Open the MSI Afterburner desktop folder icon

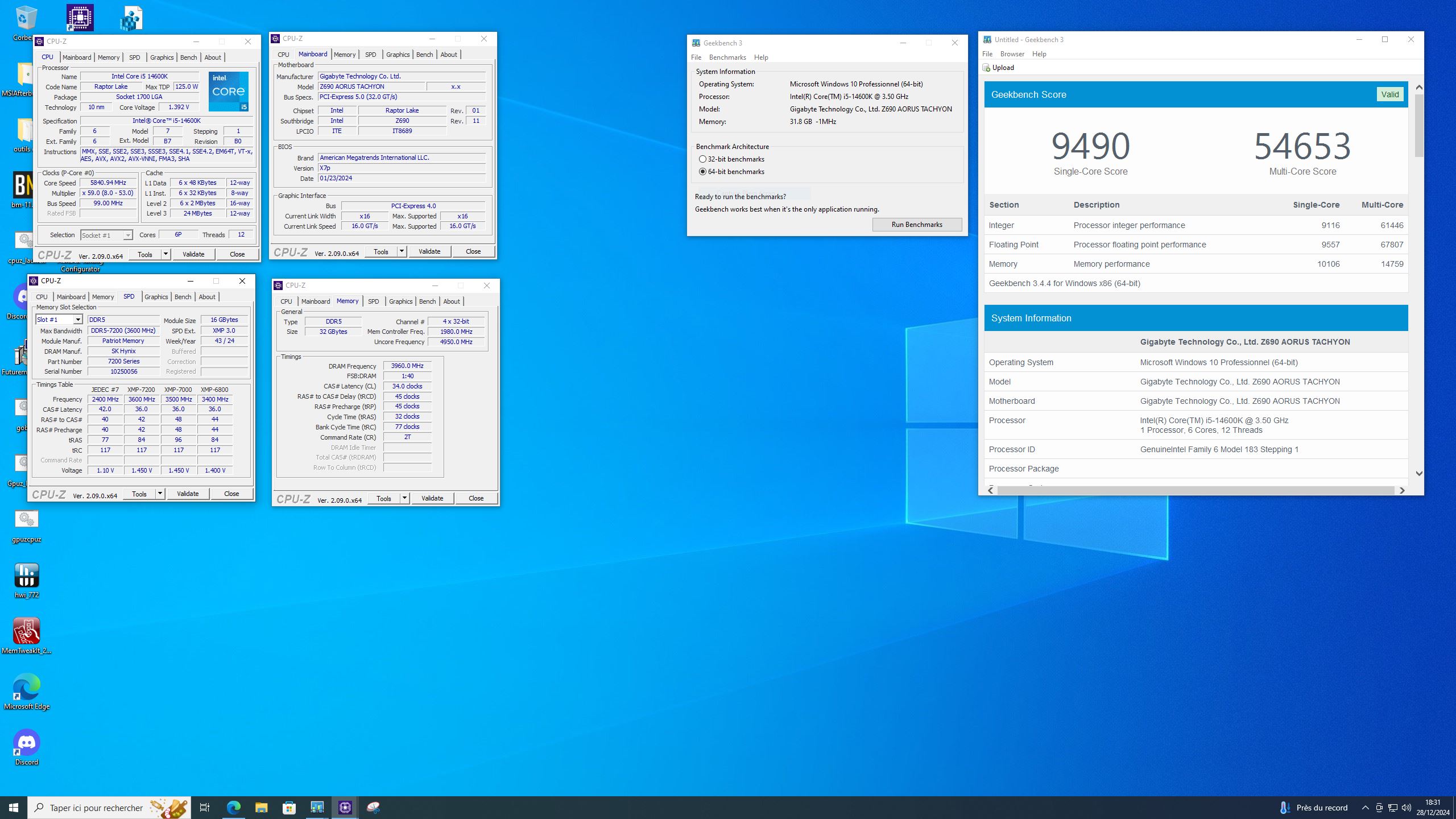pos(24,74)
